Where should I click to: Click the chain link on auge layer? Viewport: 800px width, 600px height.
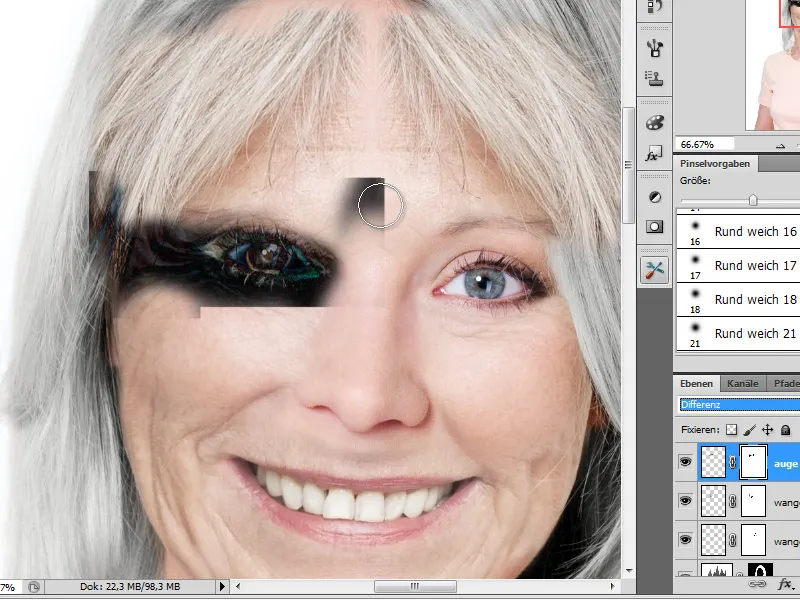[733, 462]
